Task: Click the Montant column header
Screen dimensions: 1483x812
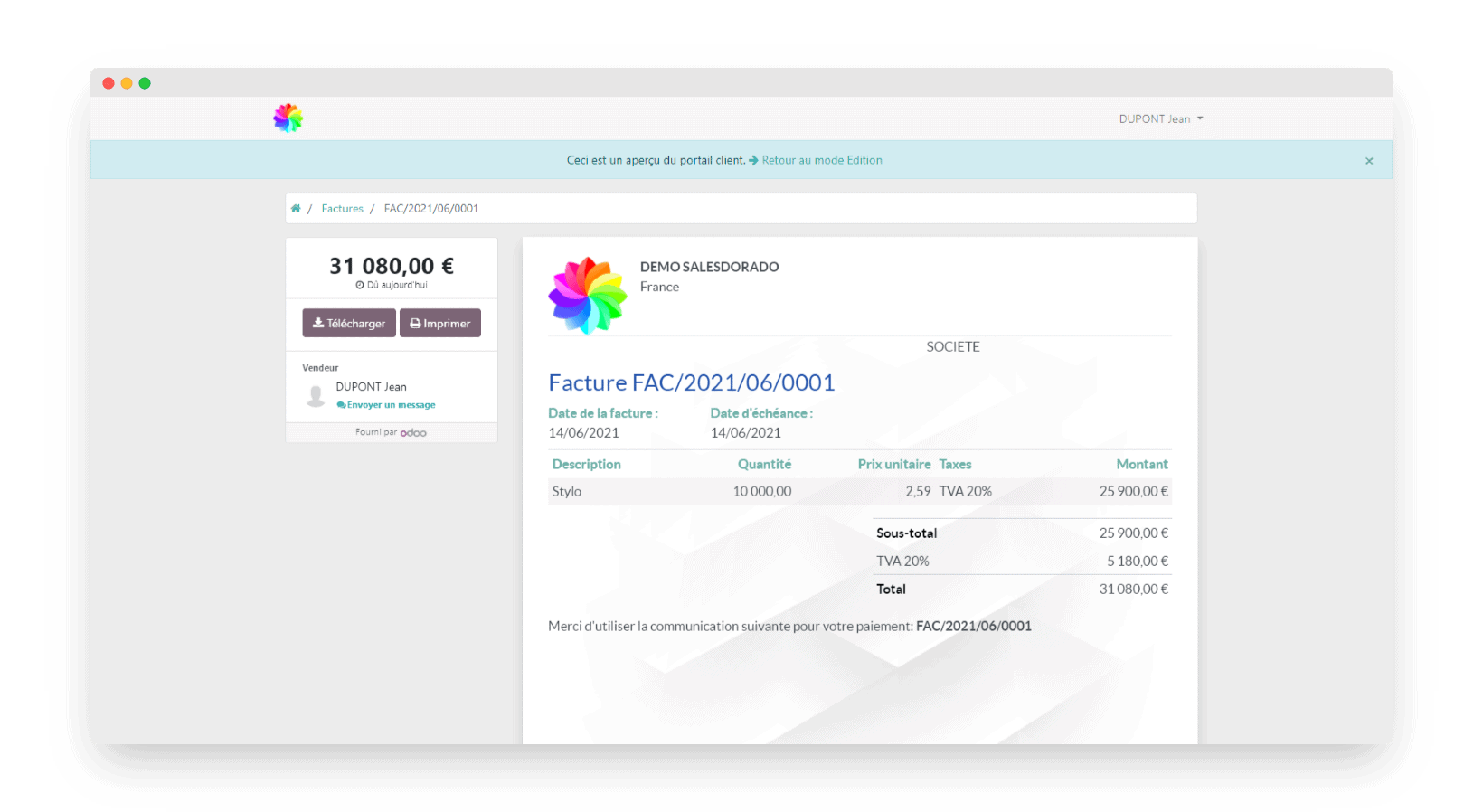Action: (x=1142, y=464)
